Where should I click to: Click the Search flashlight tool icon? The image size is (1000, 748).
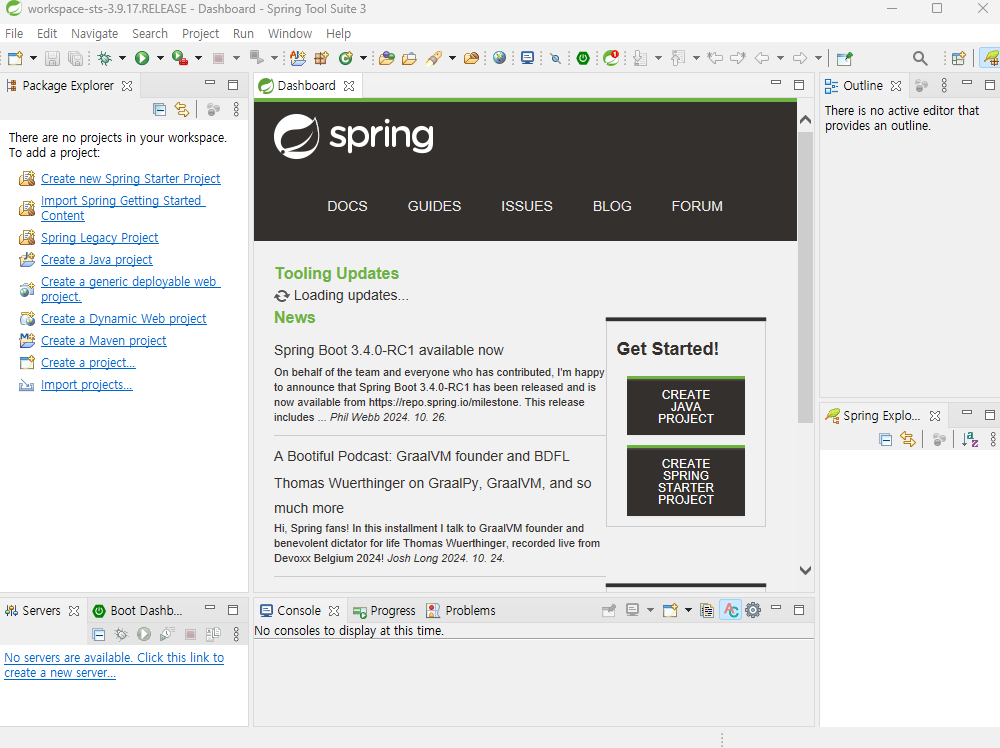(434, 58)
